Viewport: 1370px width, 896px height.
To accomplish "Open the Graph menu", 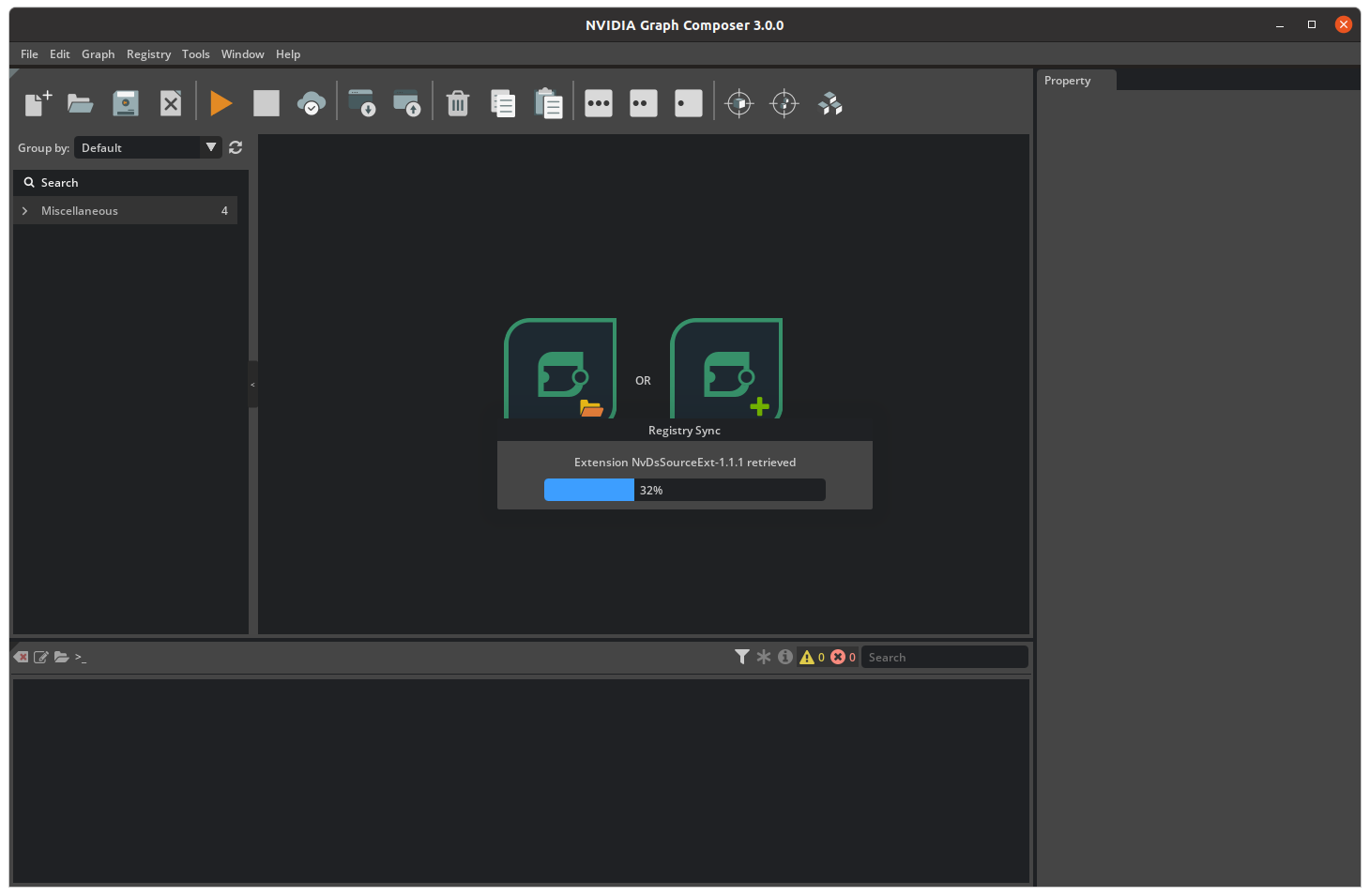I will pyautogui.click(x=98, y=54).
